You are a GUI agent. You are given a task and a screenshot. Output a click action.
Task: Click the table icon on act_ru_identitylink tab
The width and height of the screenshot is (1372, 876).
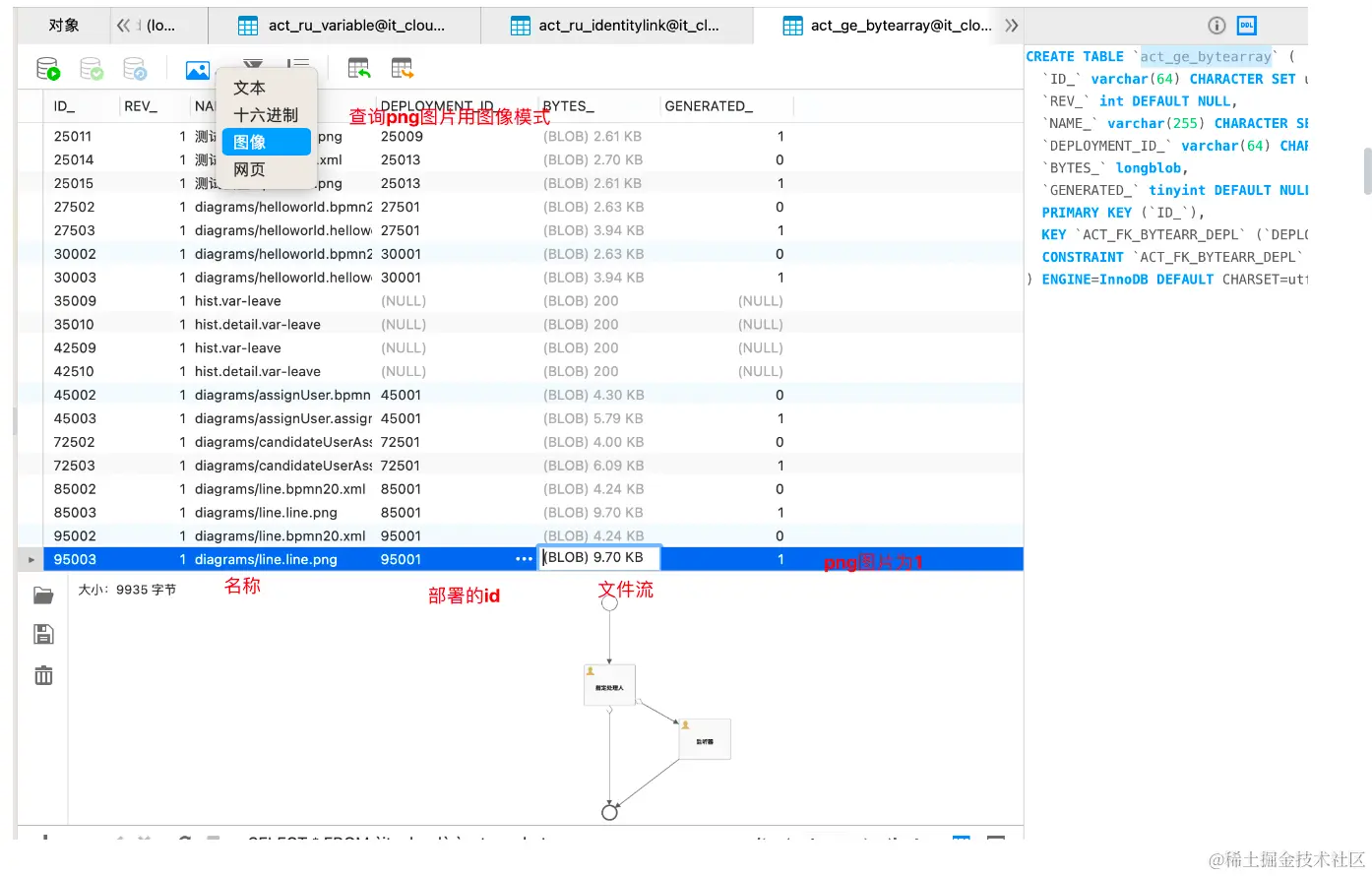tap(521, 26)
